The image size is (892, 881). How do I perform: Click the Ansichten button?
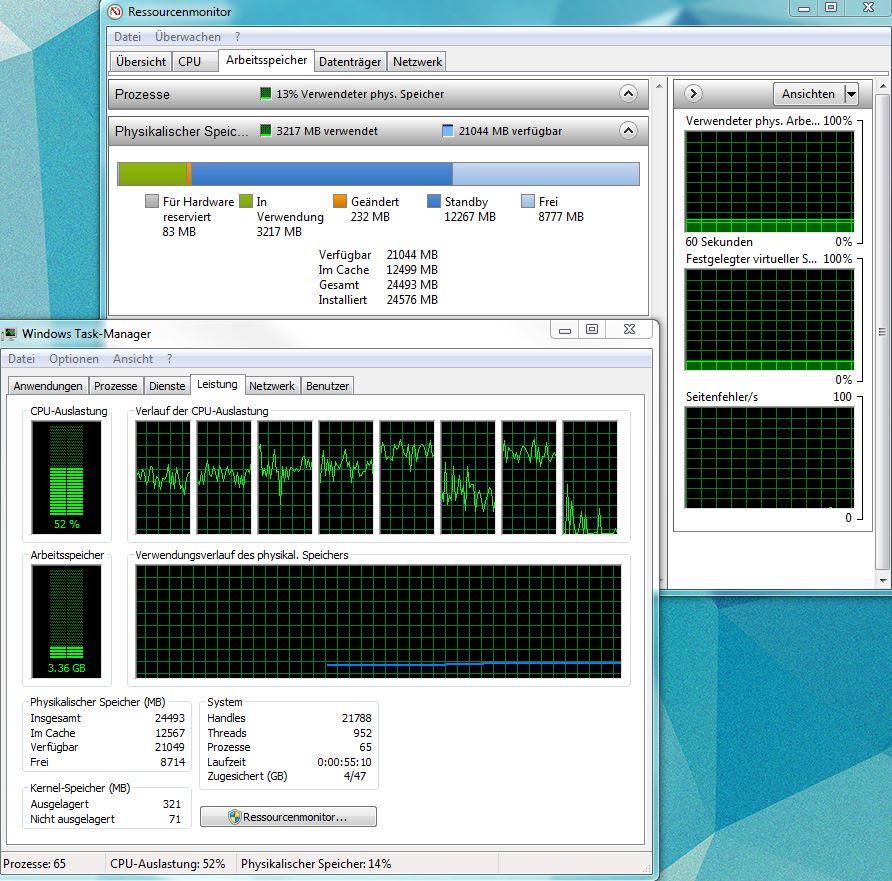[x=808, y=94]
